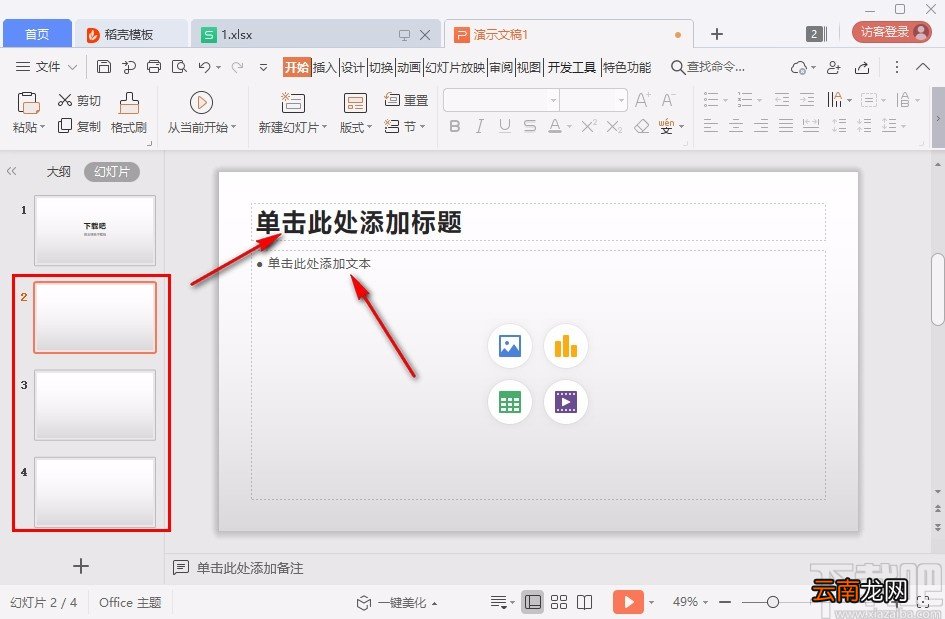This screenshot has width=945, height=619.
Task: Click the Copy (复制) button
Action: coord(79,126)
